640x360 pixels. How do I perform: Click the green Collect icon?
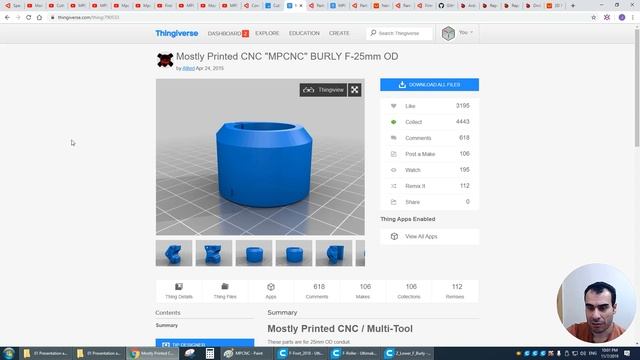[393, 122]
